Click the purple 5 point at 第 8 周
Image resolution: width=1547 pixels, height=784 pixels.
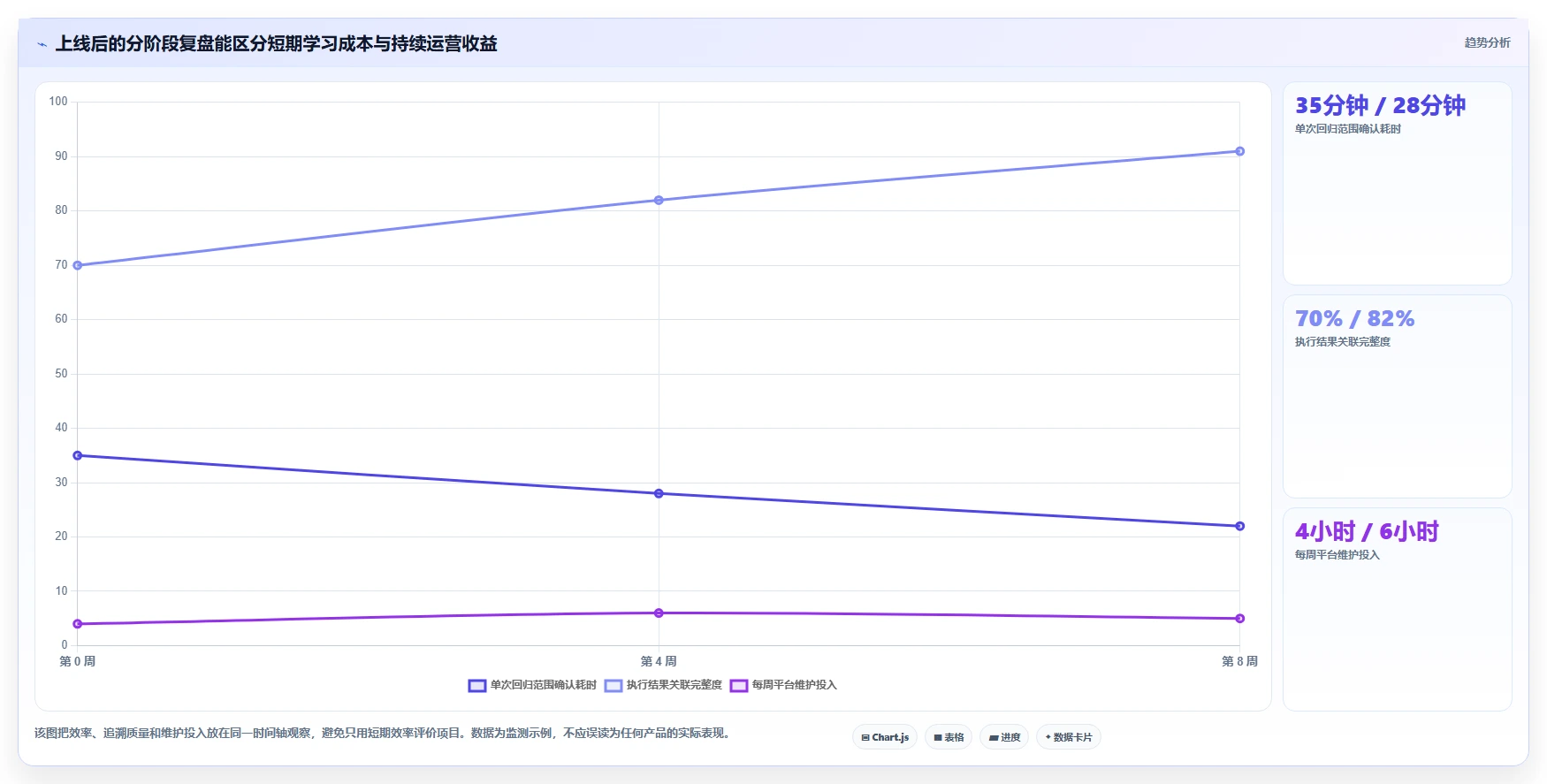click(1239, 619)
